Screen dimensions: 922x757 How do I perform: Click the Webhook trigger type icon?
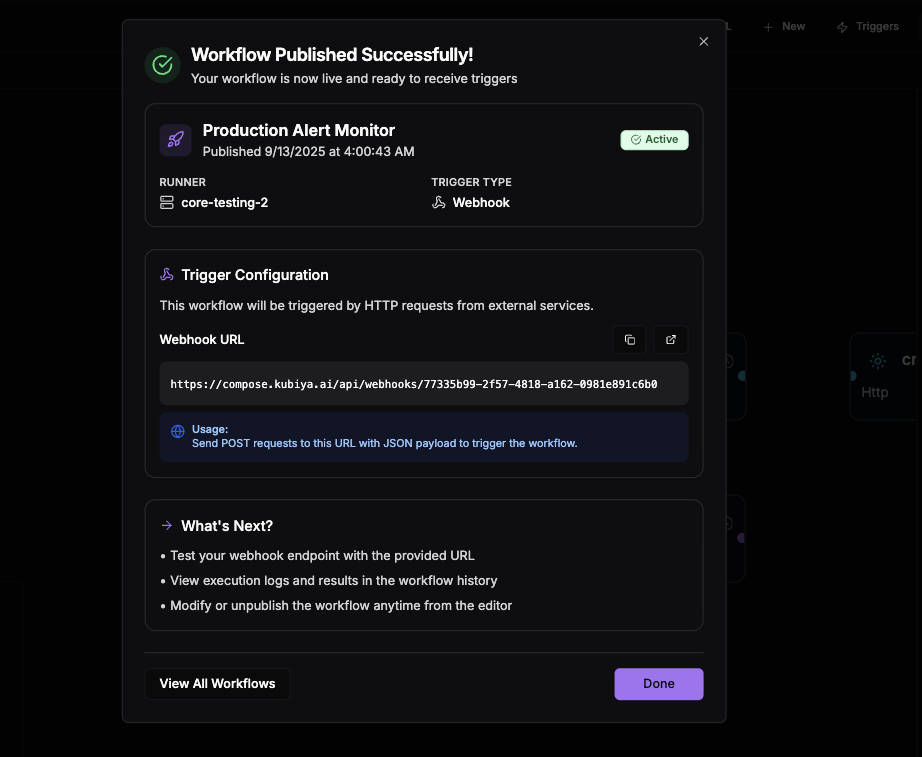(x=439, y=202)
